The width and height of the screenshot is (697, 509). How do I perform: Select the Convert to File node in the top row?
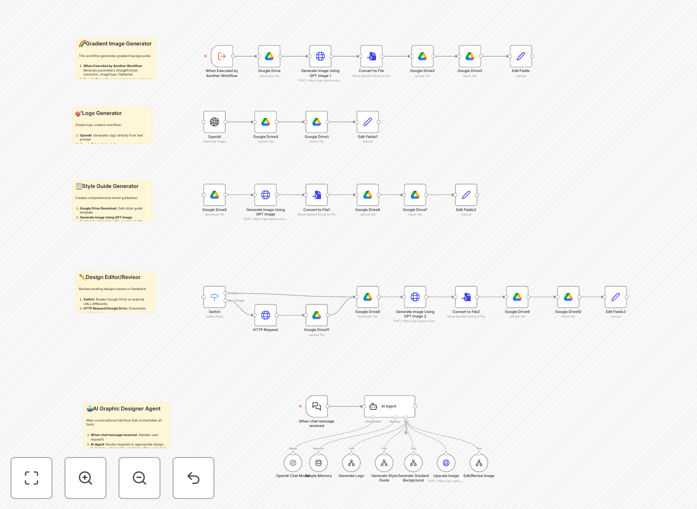click(371, 56)
